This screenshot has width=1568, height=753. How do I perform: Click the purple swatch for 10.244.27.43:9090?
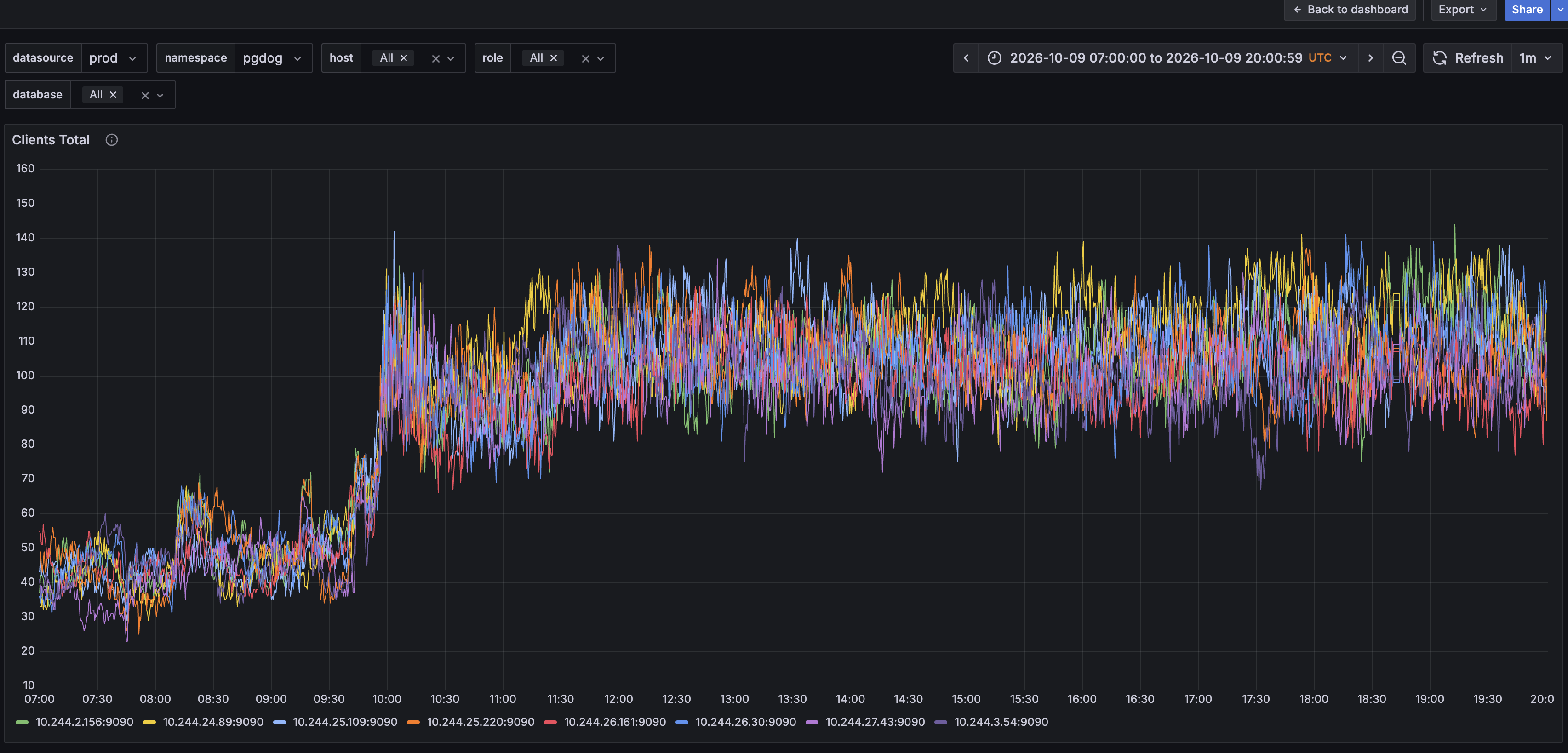click(812, 722)
